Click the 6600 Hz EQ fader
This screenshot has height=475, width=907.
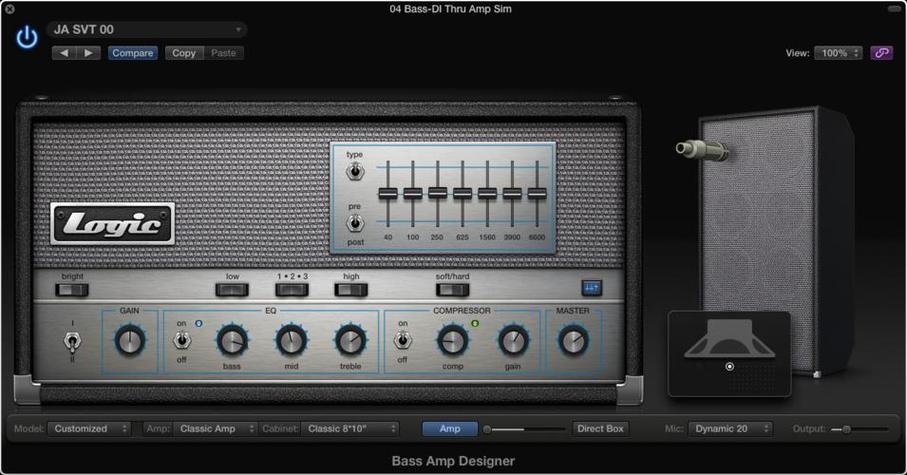pyautogui.click(x=537, y=194)
